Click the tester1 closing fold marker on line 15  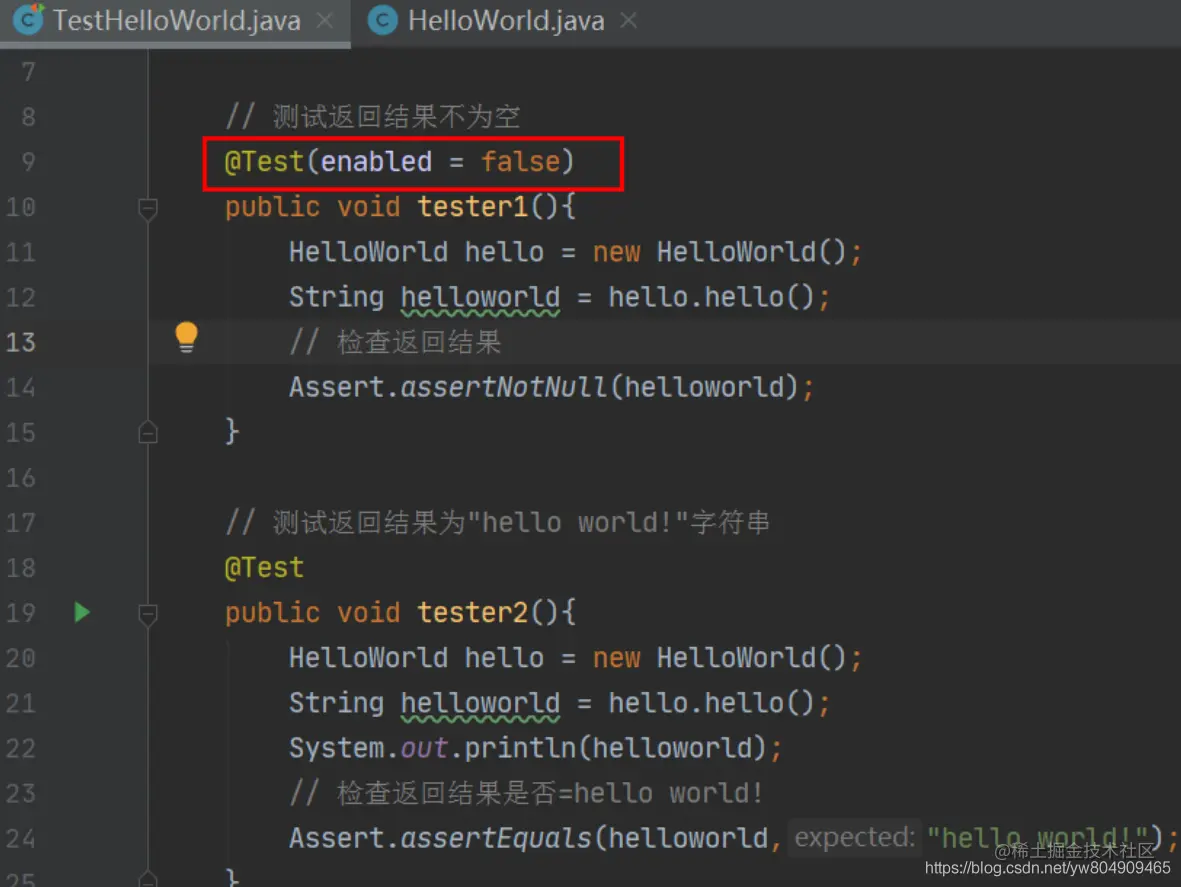(x=148, y=433)
